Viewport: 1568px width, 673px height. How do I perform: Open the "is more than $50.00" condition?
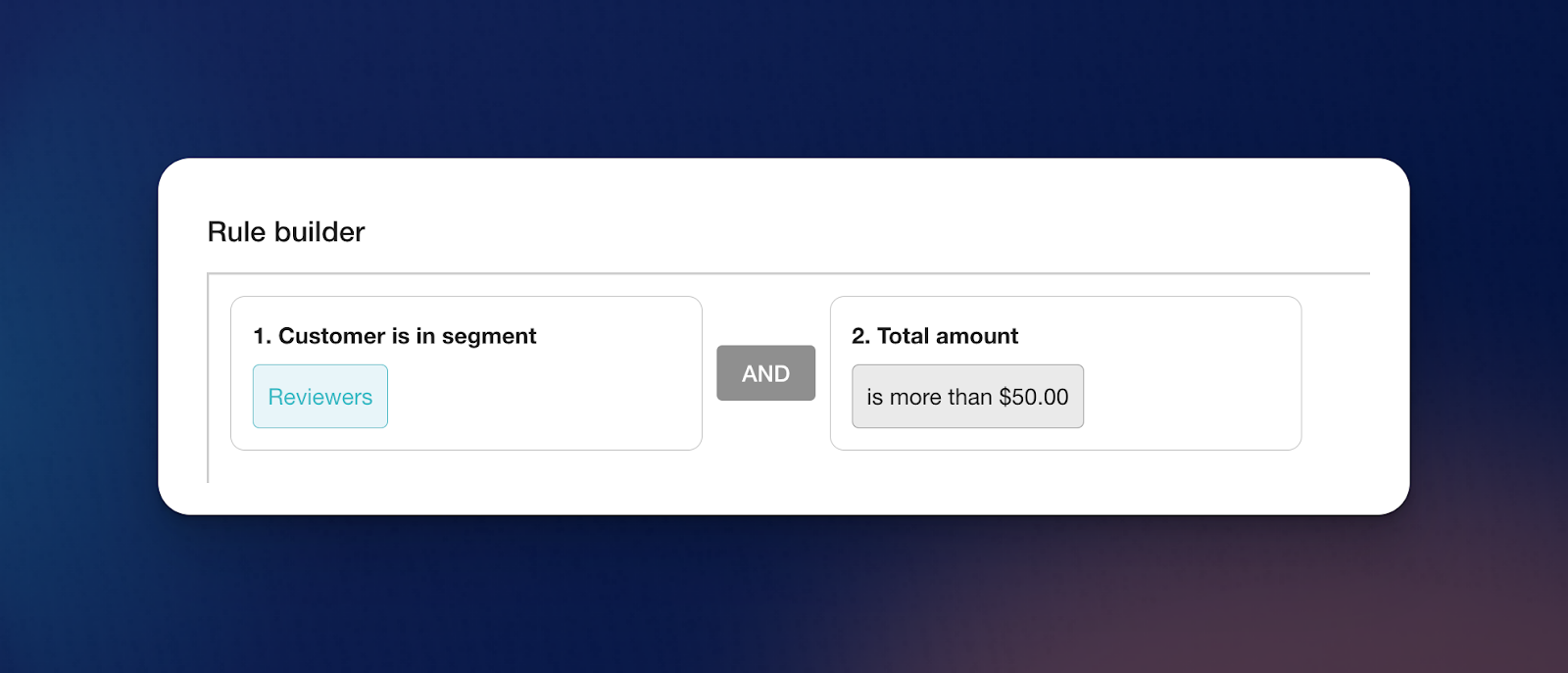967,397
